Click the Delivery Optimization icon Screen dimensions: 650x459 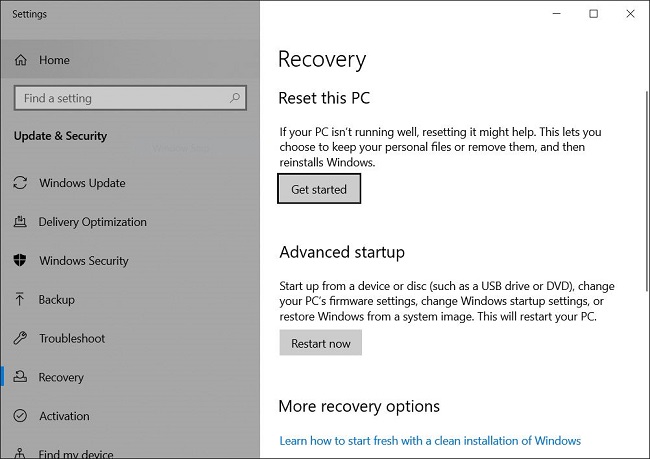pos(20,222)
